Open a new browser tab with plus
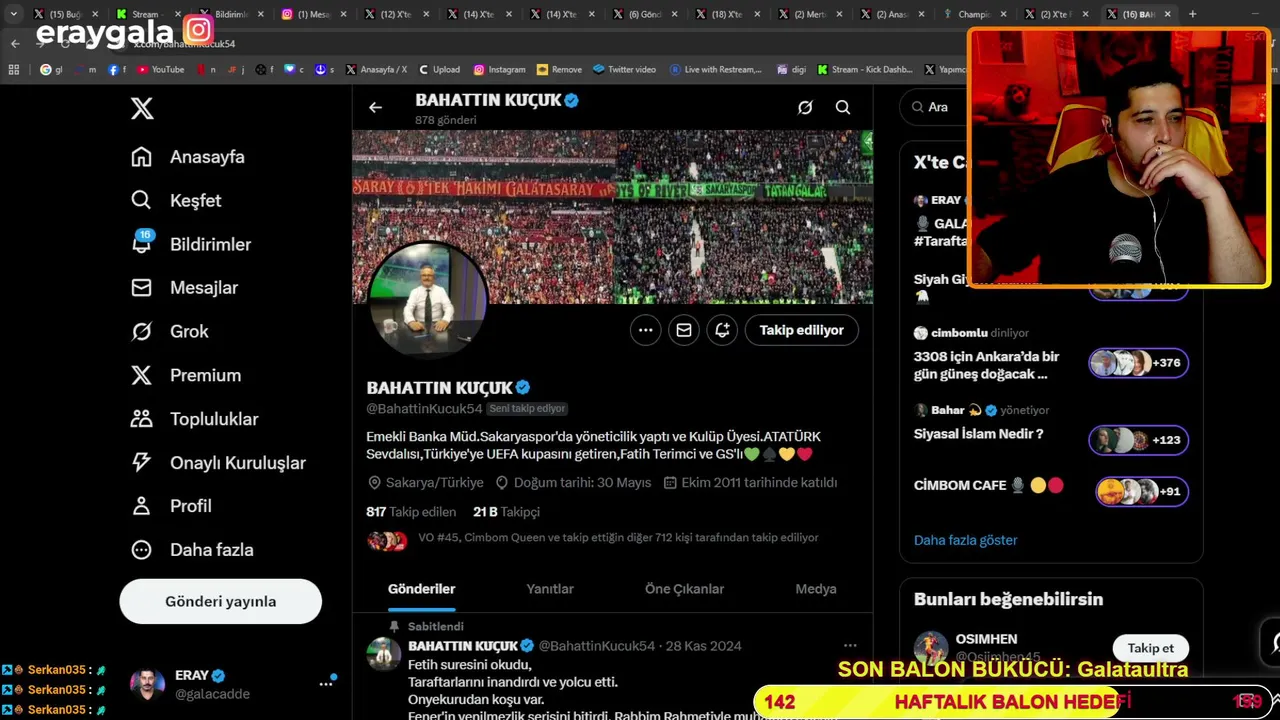Viewport: 1280px width, 720px height. 1192,14
